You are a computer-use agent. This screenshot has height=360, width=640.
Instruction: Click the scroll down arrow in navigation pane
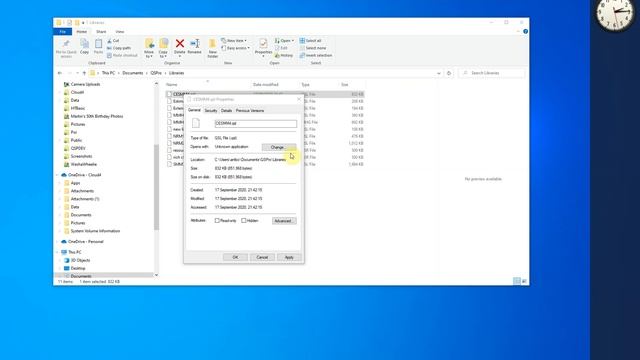156,275
